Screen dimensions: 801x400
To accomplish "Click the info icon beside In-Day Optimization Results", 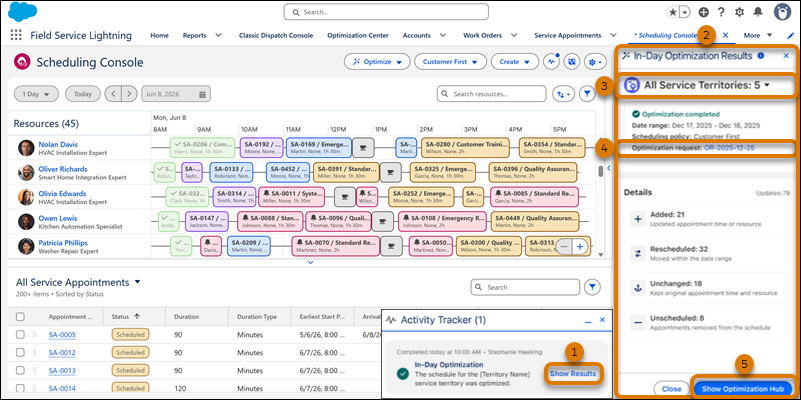I will 761,55.
